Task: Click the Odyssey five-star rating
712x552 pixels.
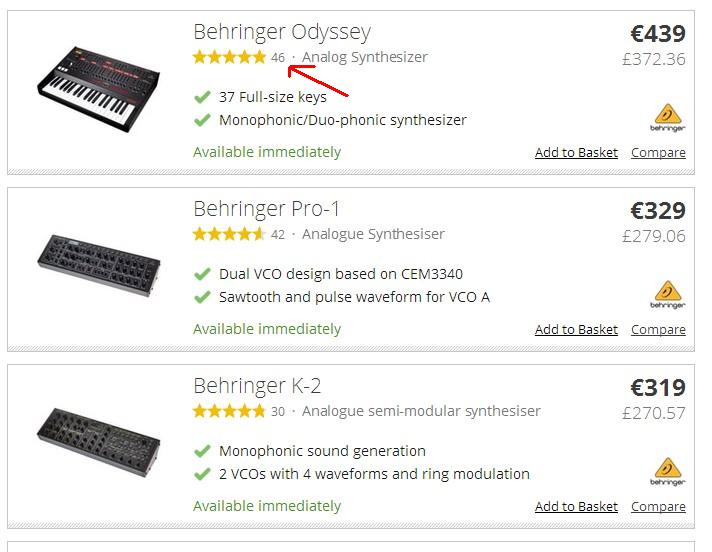Action: coord(229,57)
